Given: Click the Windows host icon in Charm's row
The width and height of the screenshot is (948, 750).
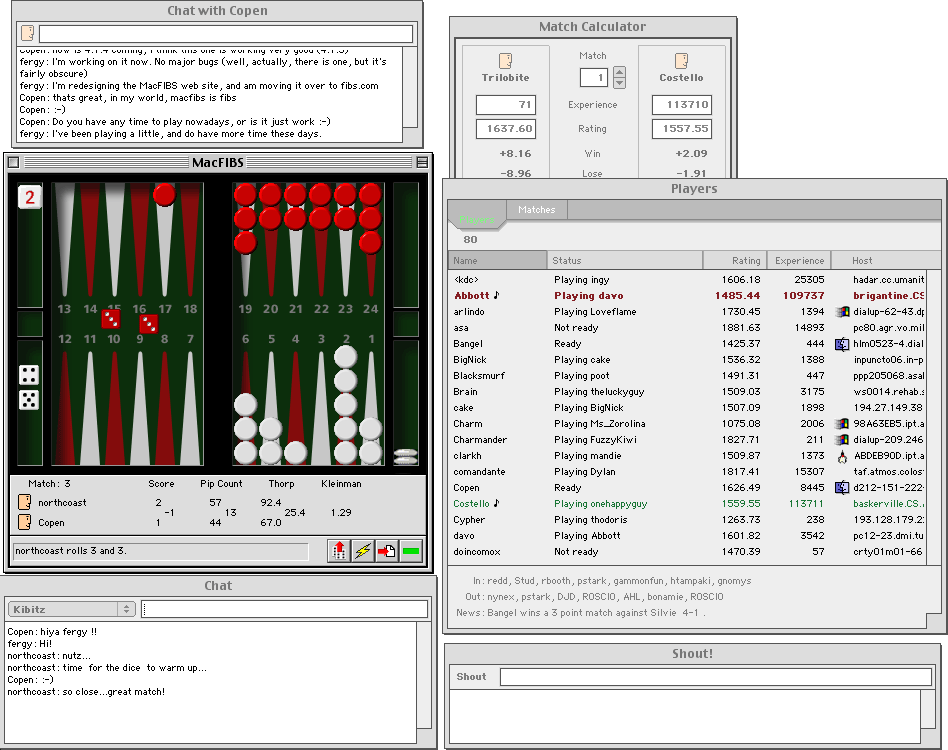Looking at the screenshot, I should (842, 424).
